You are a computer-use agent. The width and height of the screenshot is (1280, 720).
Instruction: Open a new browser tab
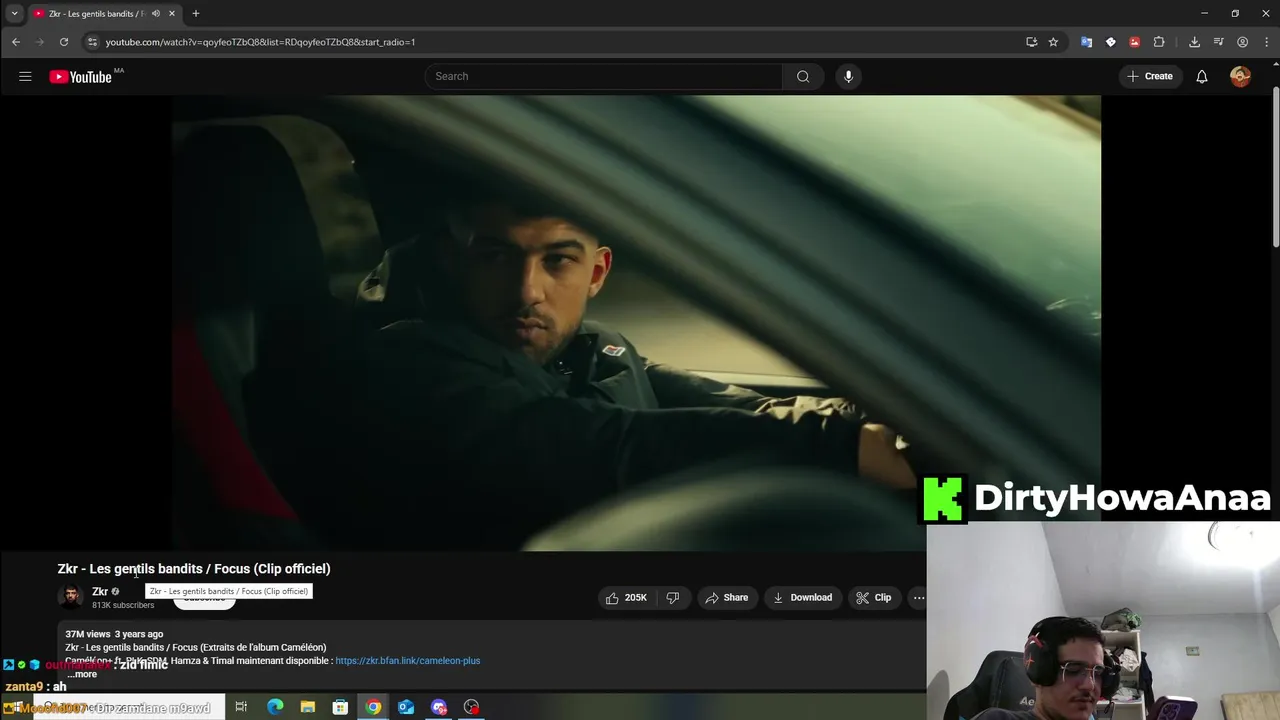tap(196, 14)
